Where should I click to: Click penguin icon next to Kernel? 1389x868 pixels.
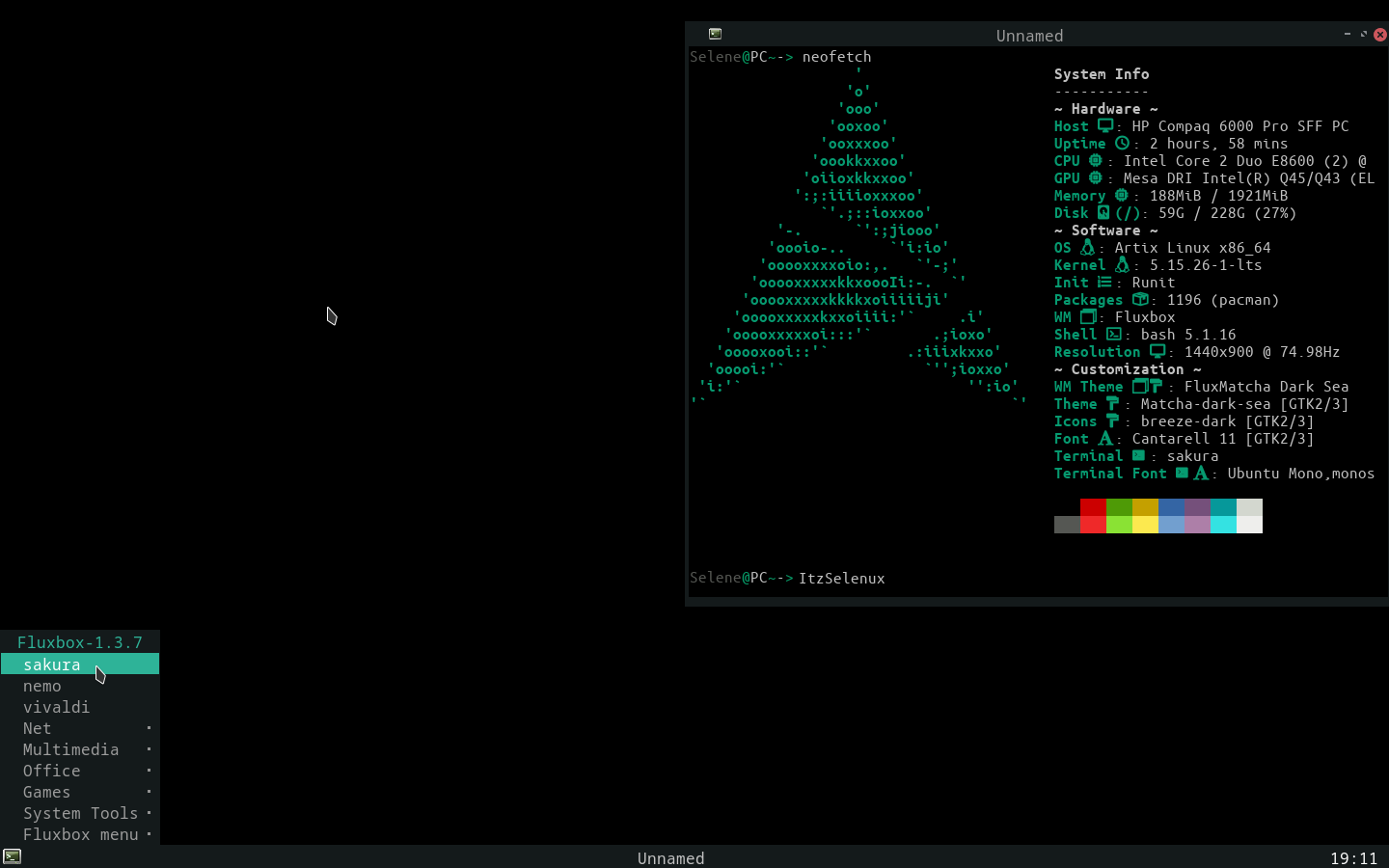pos(1122,264)
